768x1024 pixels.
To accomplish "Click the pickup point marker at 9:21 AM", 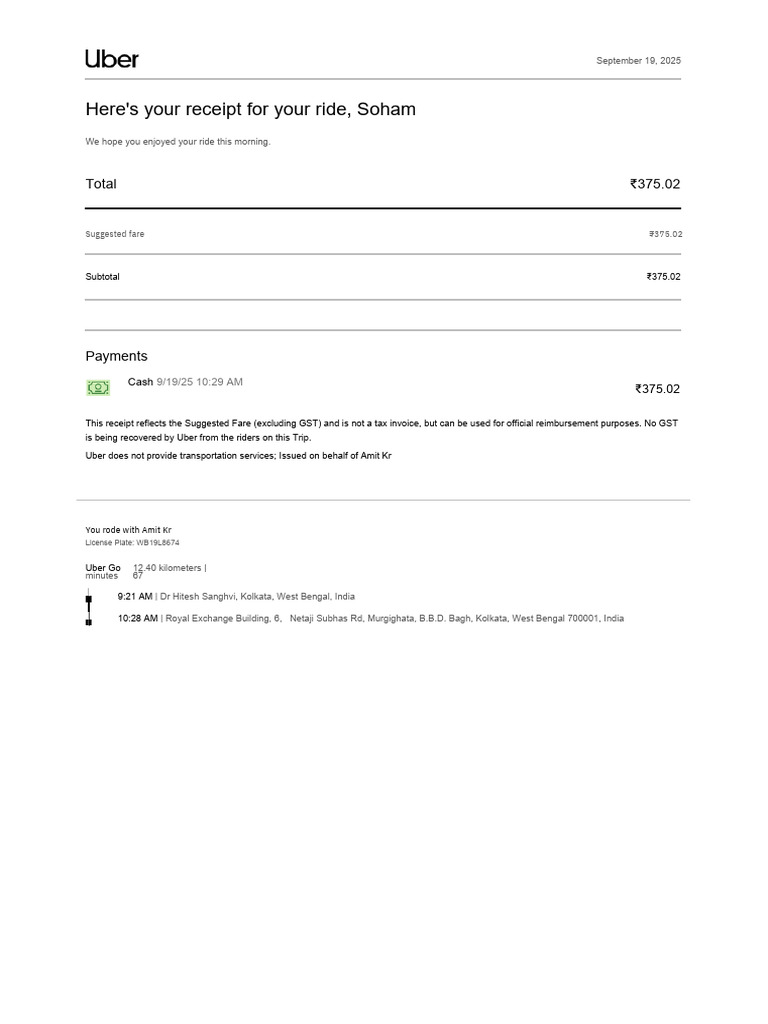I will (x=89, y=599).
